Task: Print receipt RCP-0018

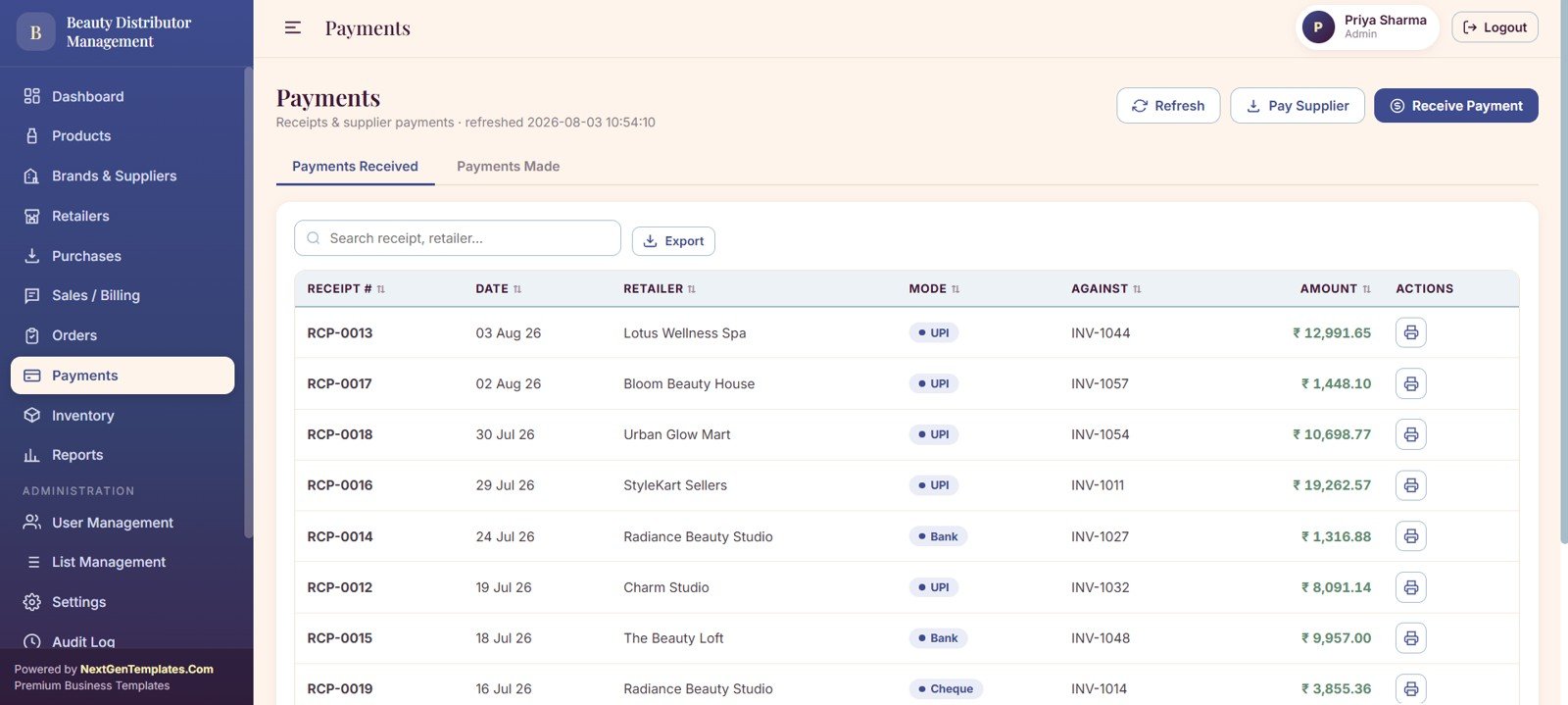Action: [x=1410, y=434]
